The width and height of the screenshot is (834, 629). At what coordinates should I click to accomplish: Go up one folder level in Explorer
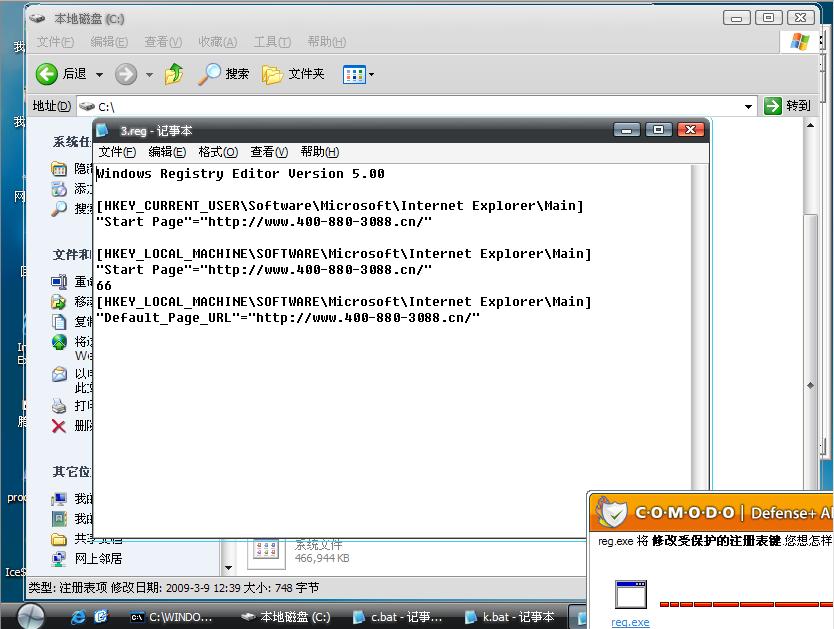[x=174, y=74]
